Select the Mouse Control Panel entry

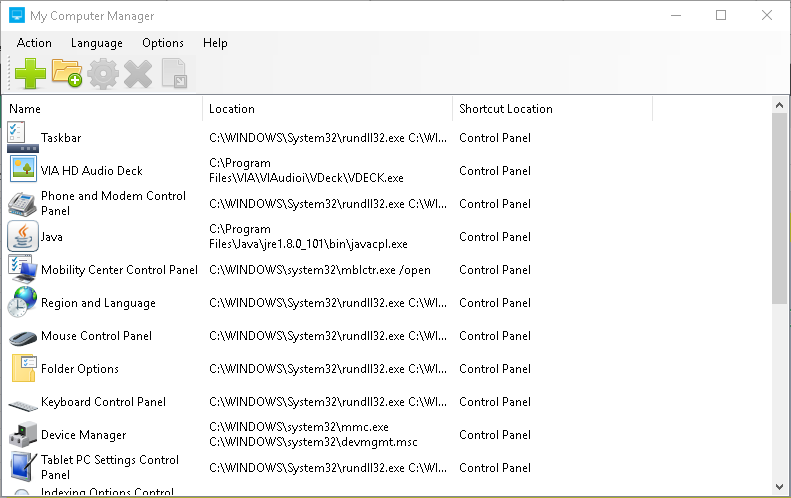[x=96, y=336]
